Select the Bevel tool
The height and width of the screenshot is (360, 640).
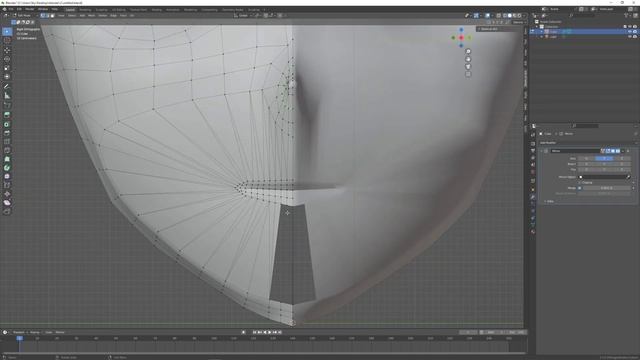click(x=7, y=133)
